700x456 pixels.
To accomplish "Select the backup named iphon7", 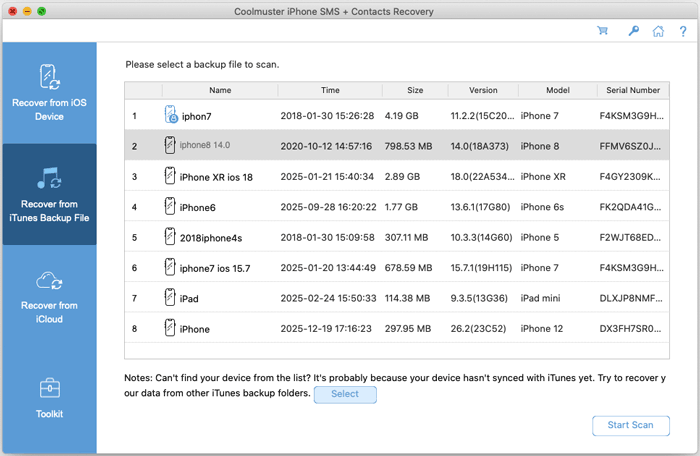I will pyautogui.click(x=196, y=117).
